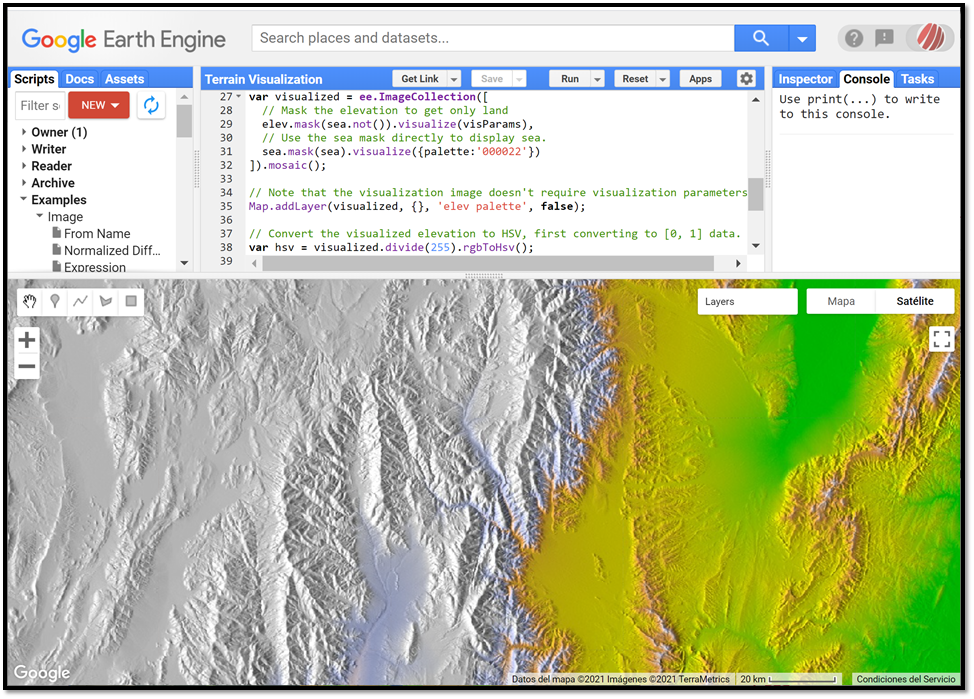Screen dimensions: 974x699
Task: Zoom in on the map
Action: (x=27, y=340)
